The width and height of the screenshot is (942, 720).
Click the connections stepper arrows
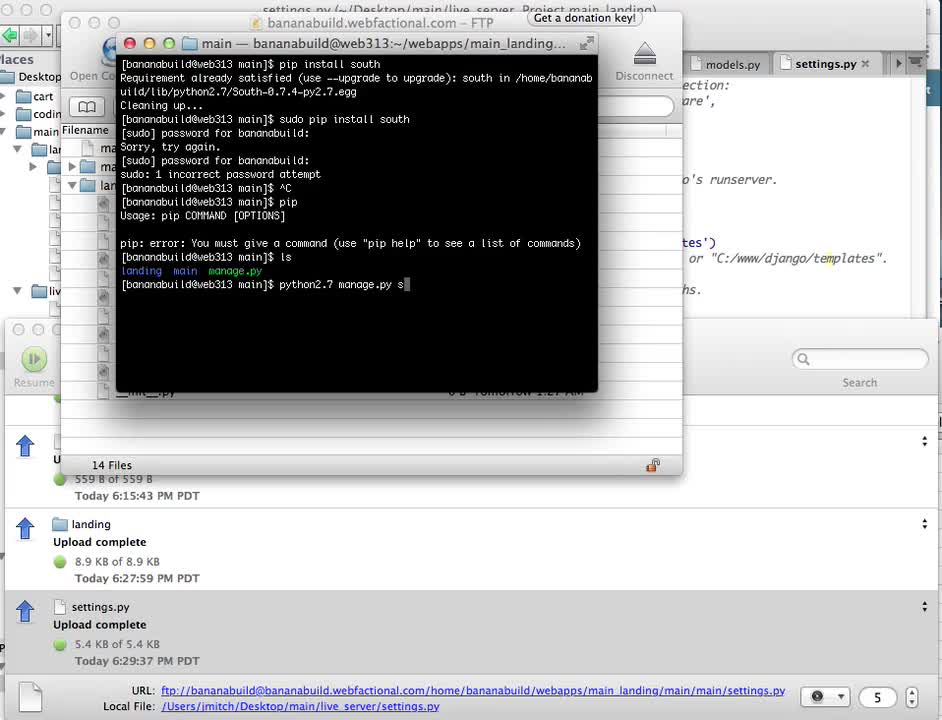click(912, 697)
